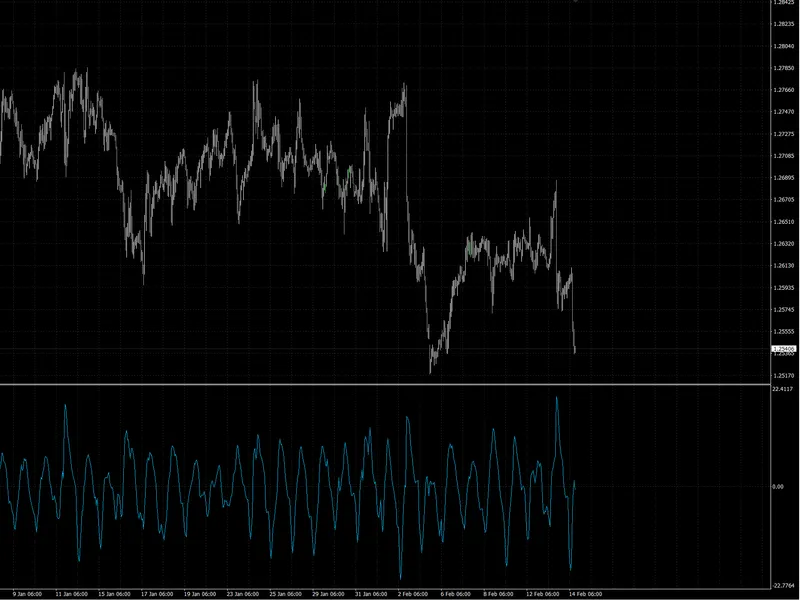Click the 1.26510 price axis label
The image size is (800, 600).
coord(783,221)
